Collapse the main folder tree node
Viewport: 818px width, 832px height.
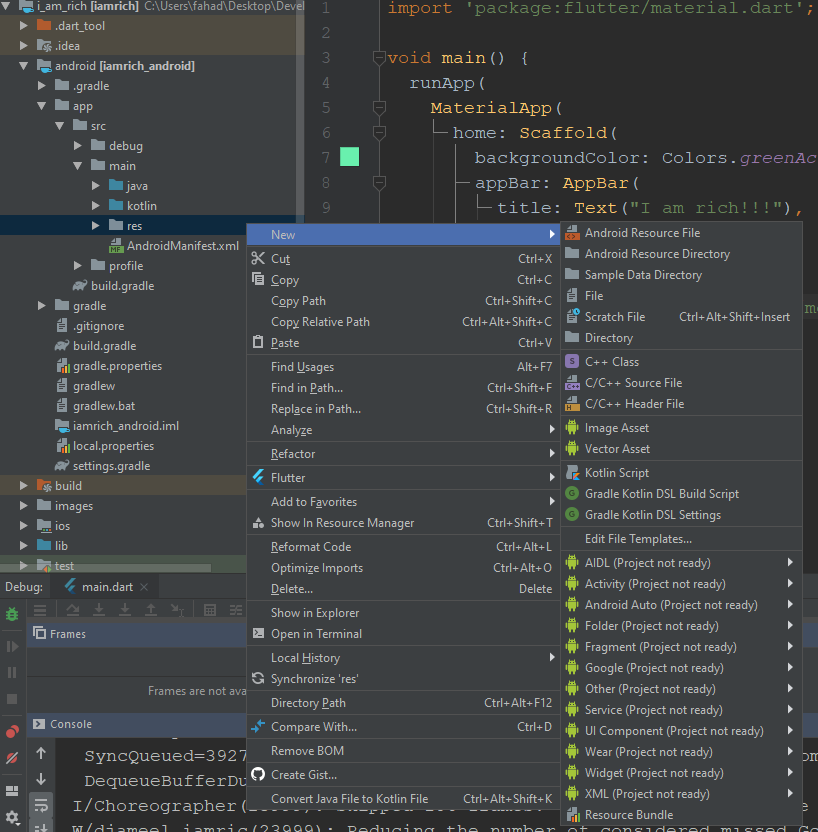(78, 166)
